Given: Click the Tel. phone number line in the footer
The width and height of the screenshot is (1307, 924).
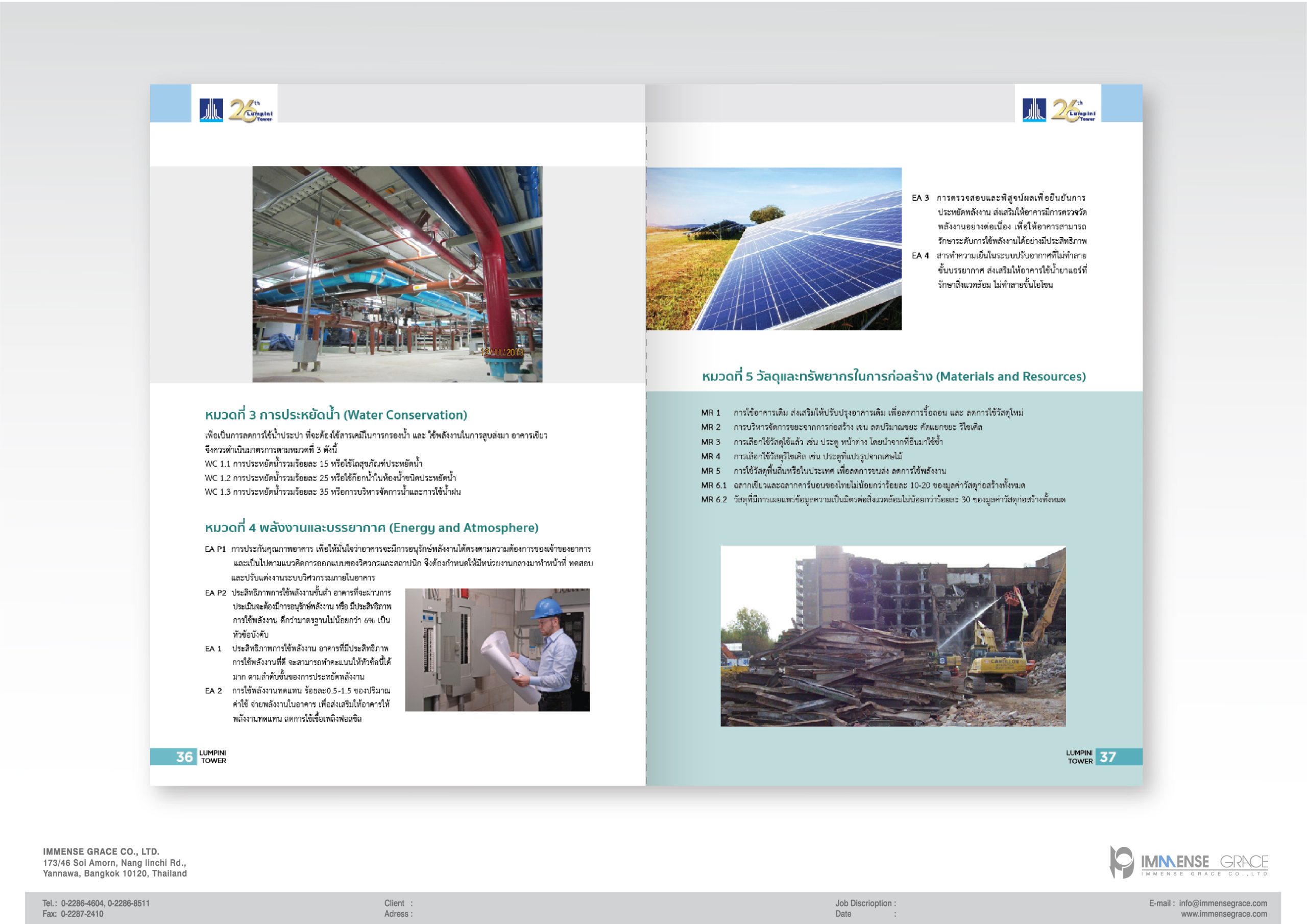Looking at the screenshot, I should (96, 903).
